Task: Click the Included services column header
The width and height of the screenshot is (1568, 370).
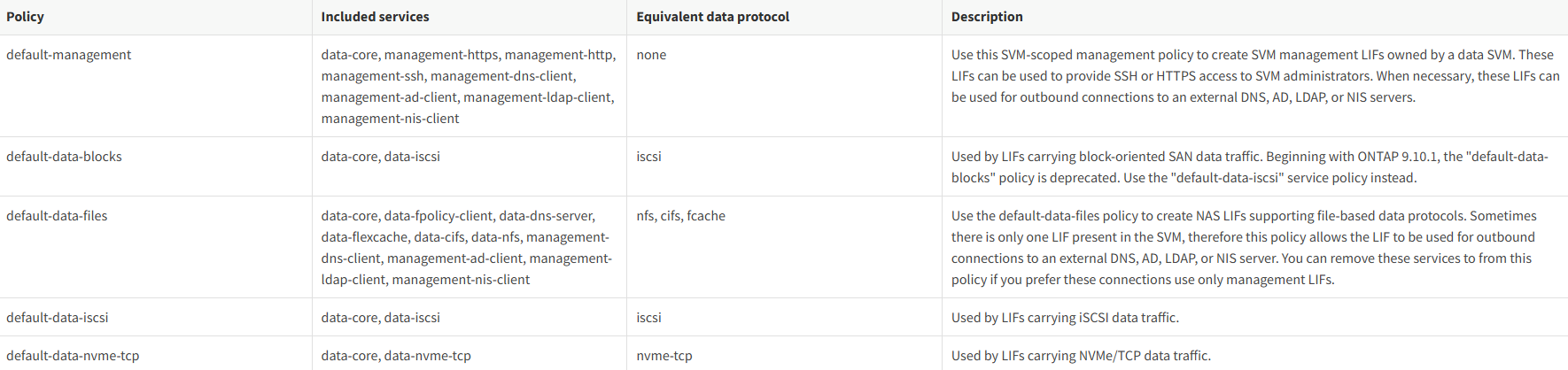Action: coord(375,17)
